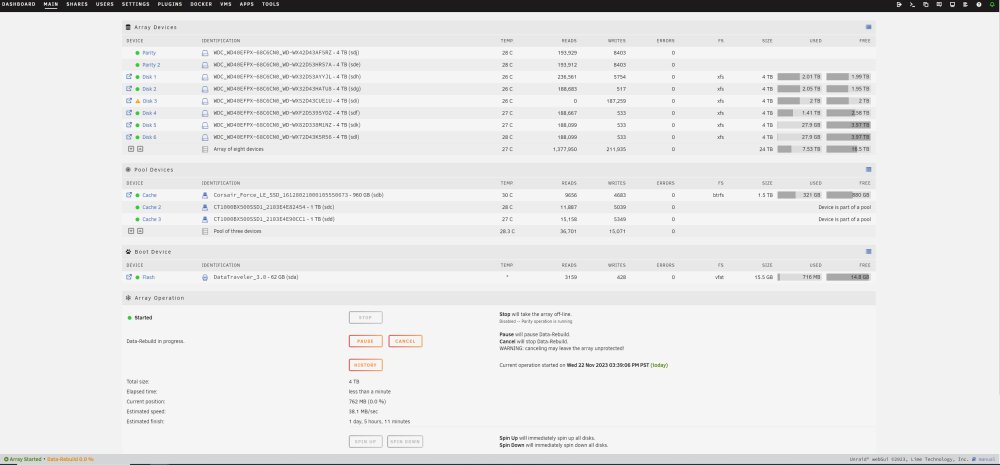The height and width of the screenshot is (465, 1000).
Task: Click the device icon for Cache SSD
Action: coord(205,195)
